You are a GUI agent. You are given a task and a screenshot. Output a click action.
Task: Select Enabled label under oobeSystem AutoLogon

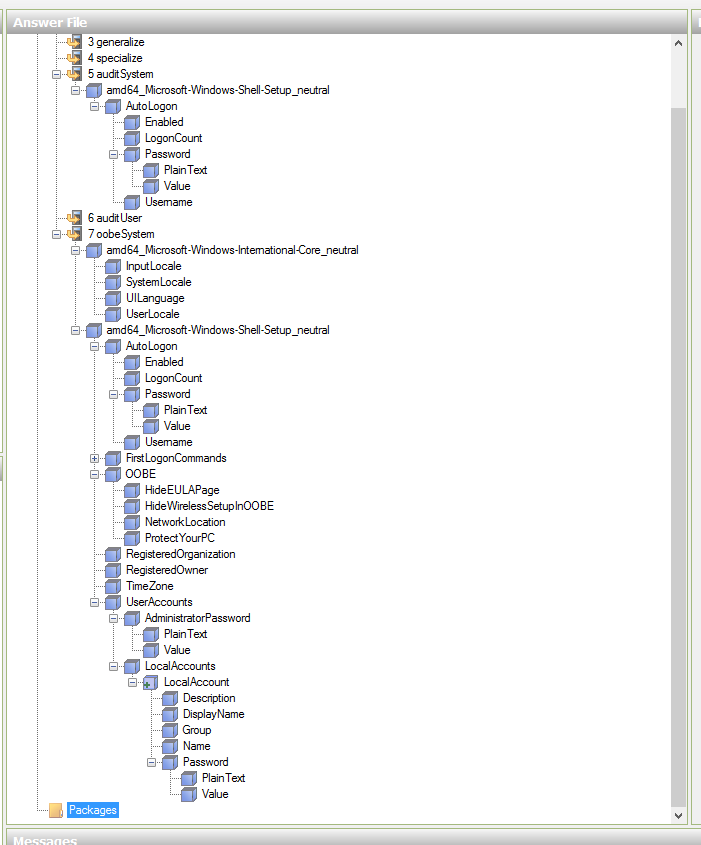click(x=164, y=362)
